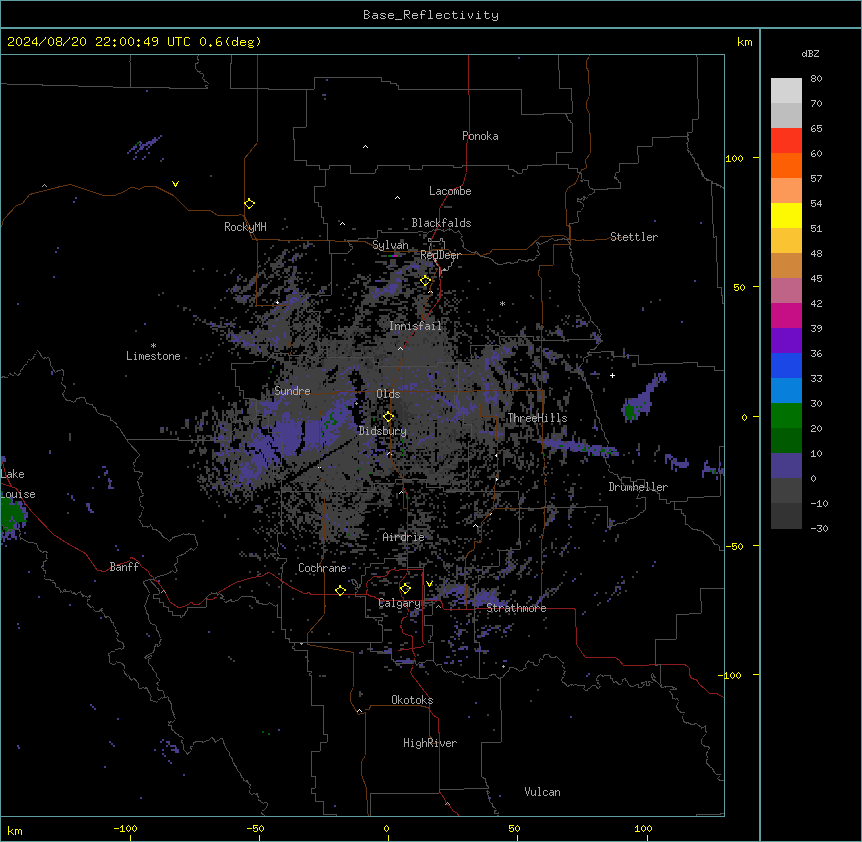Click the Airdrie city label
The width and height of the screenshot is (862, 842).
tap(404, 537)
